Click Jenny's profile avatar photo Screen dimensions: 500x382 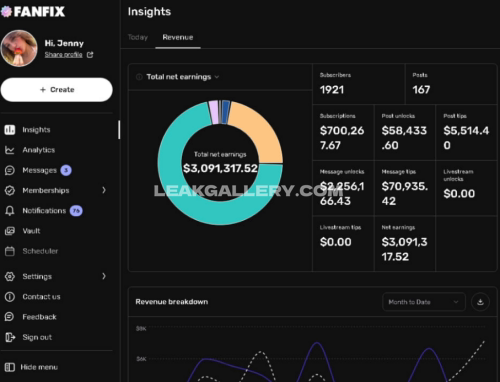tap(19, 48)
